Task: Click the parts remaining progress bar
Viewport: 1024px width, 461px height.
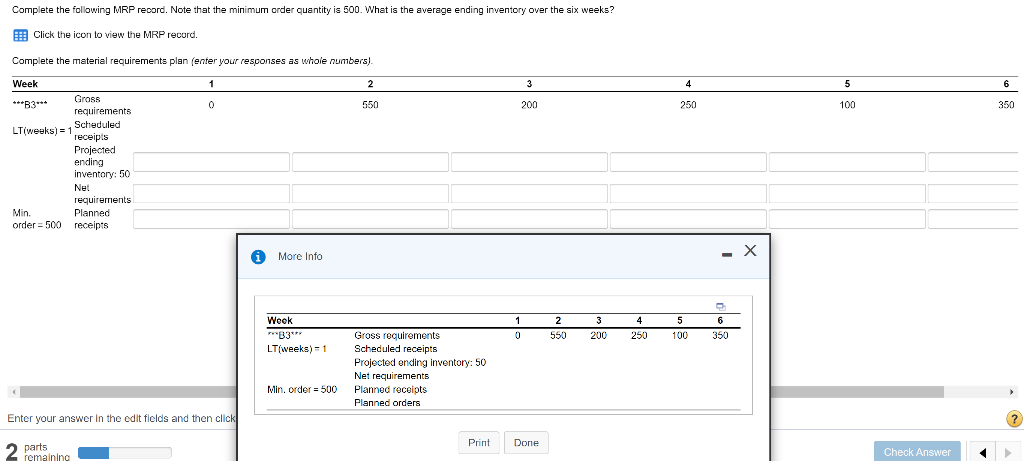Action: pyautogui.click(x=125, y=453)
